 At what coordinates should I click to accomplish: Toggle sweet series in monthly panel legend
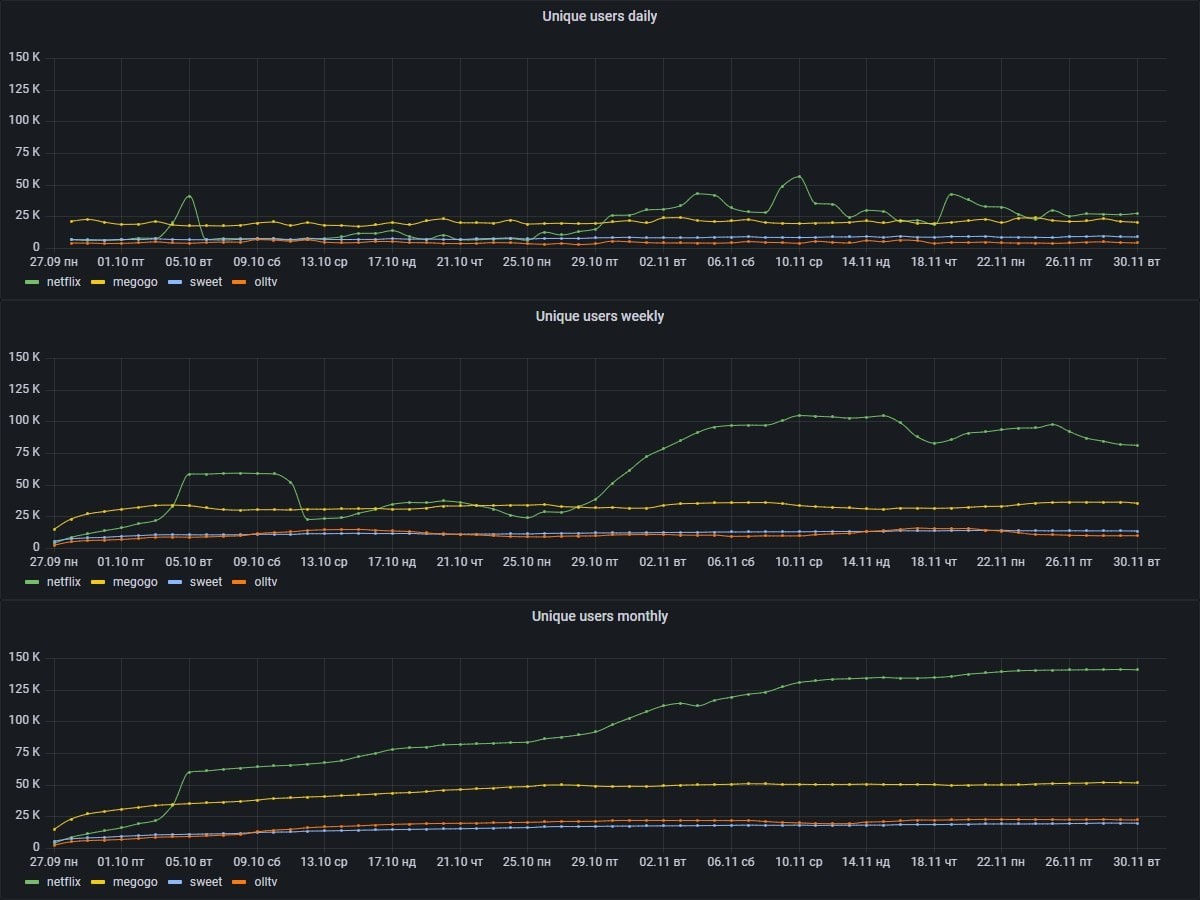pyautogui.click(x=205, y=882)
